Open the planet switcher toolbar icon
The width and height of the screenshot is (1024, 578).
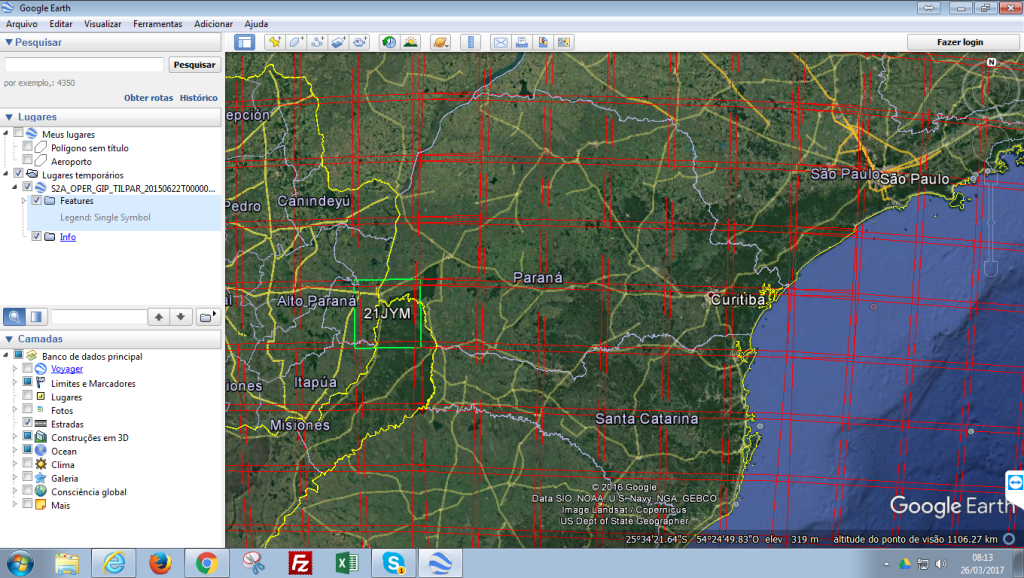[440, 42]
